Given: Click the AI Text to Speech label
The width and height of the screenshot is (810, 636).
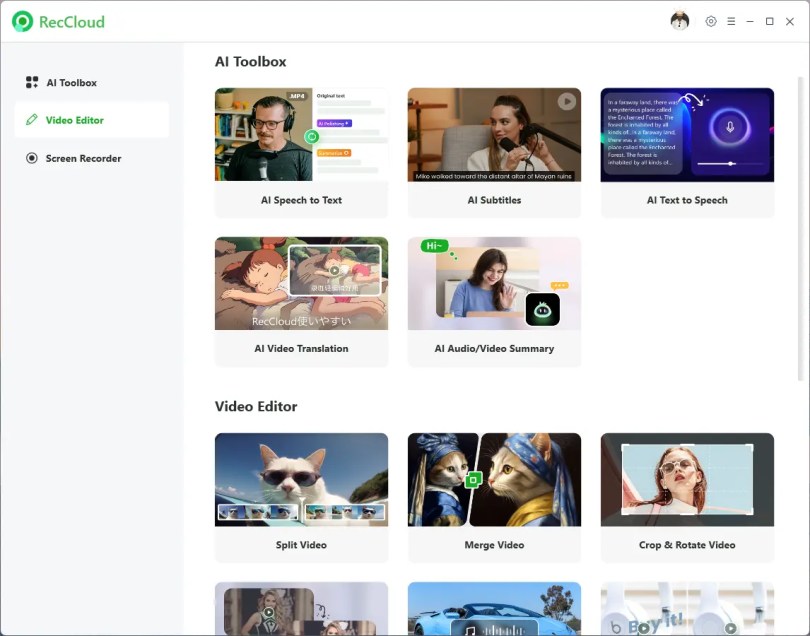Looking at the screenshot, I should (x=687, y=200).
